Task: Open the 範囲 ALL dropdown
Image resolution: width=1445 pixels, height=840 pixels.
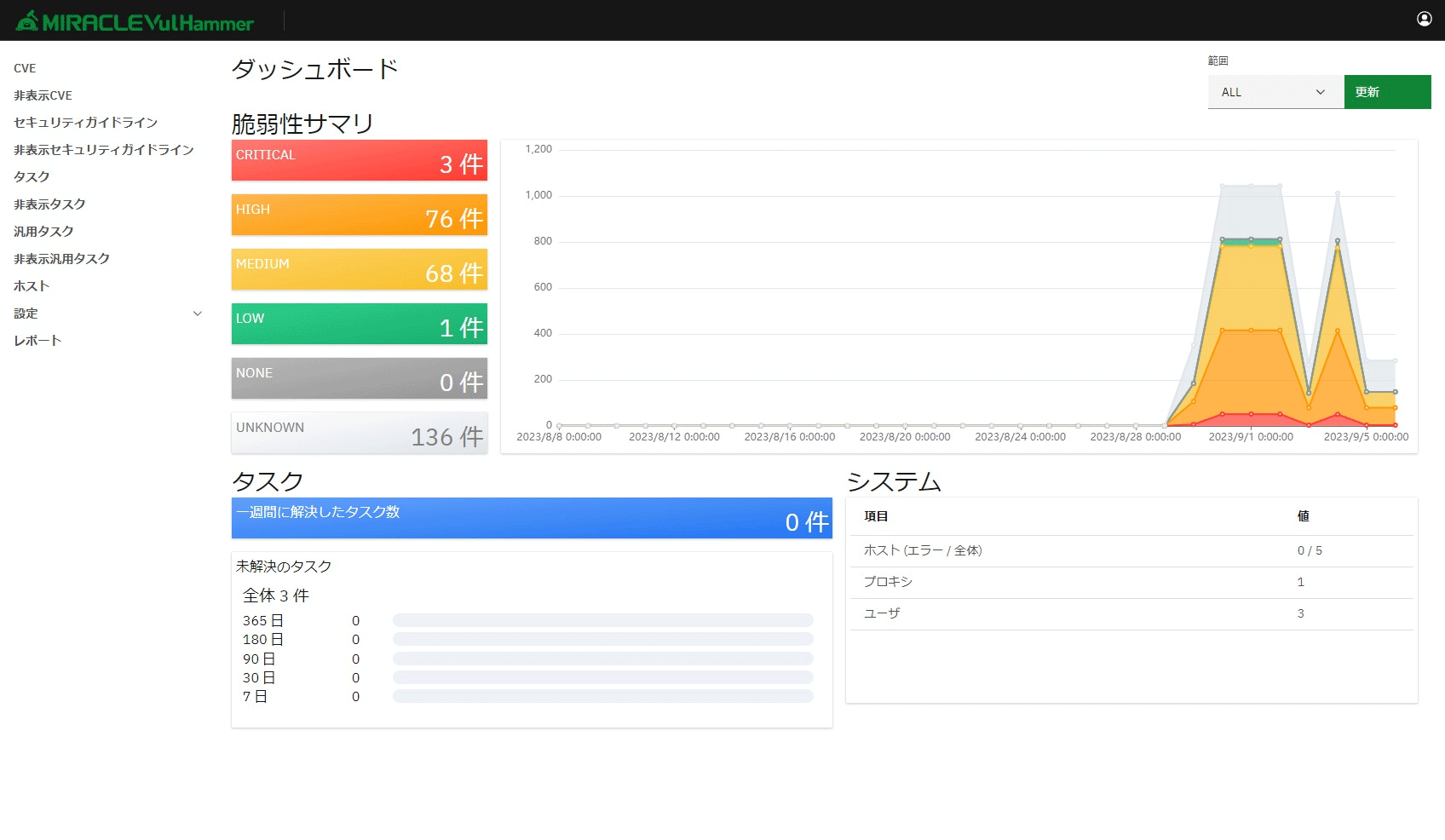Action: 1275,92
